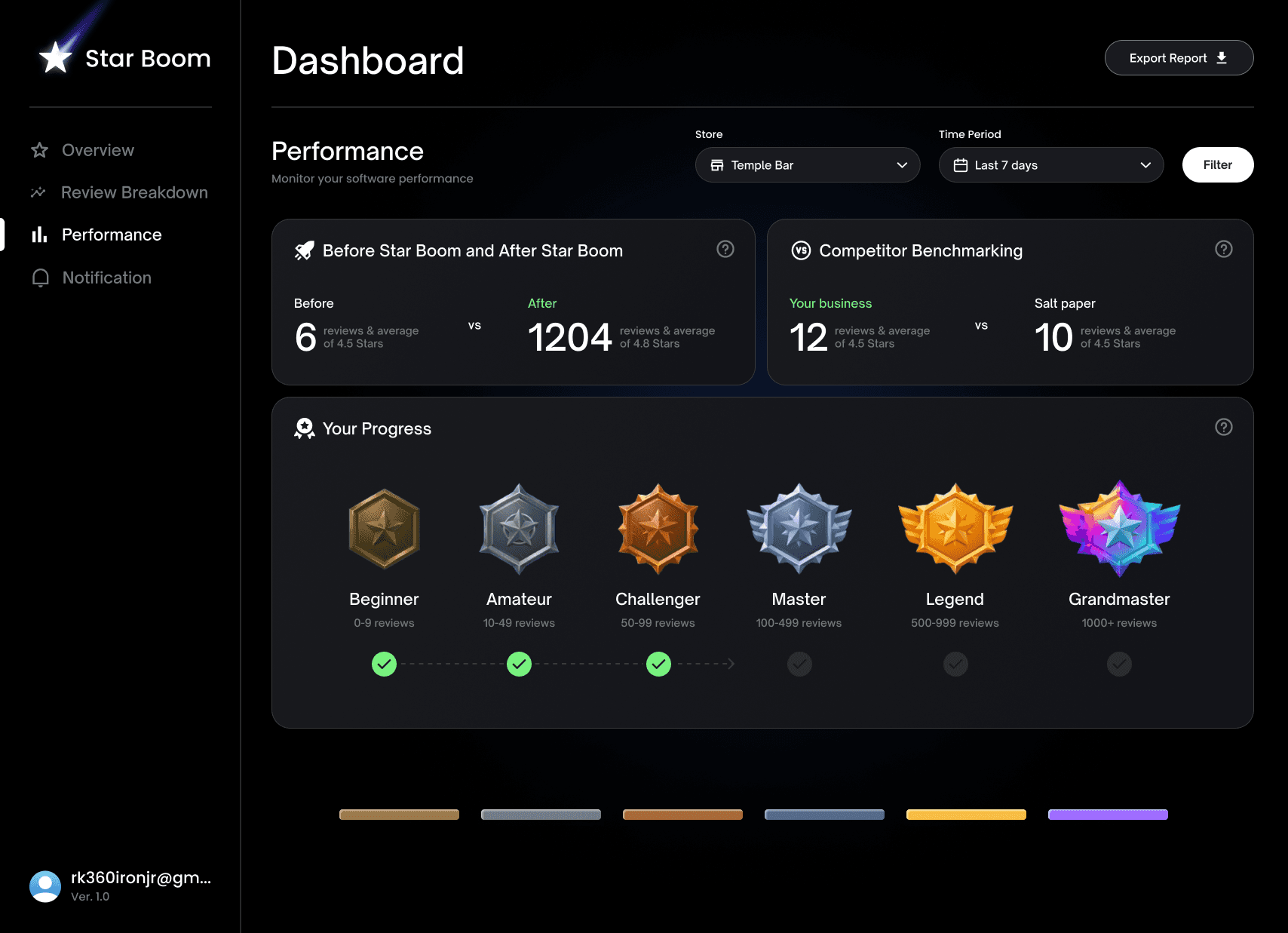
Task: Click the Notification bell icon
Action: tap(41, 278)
